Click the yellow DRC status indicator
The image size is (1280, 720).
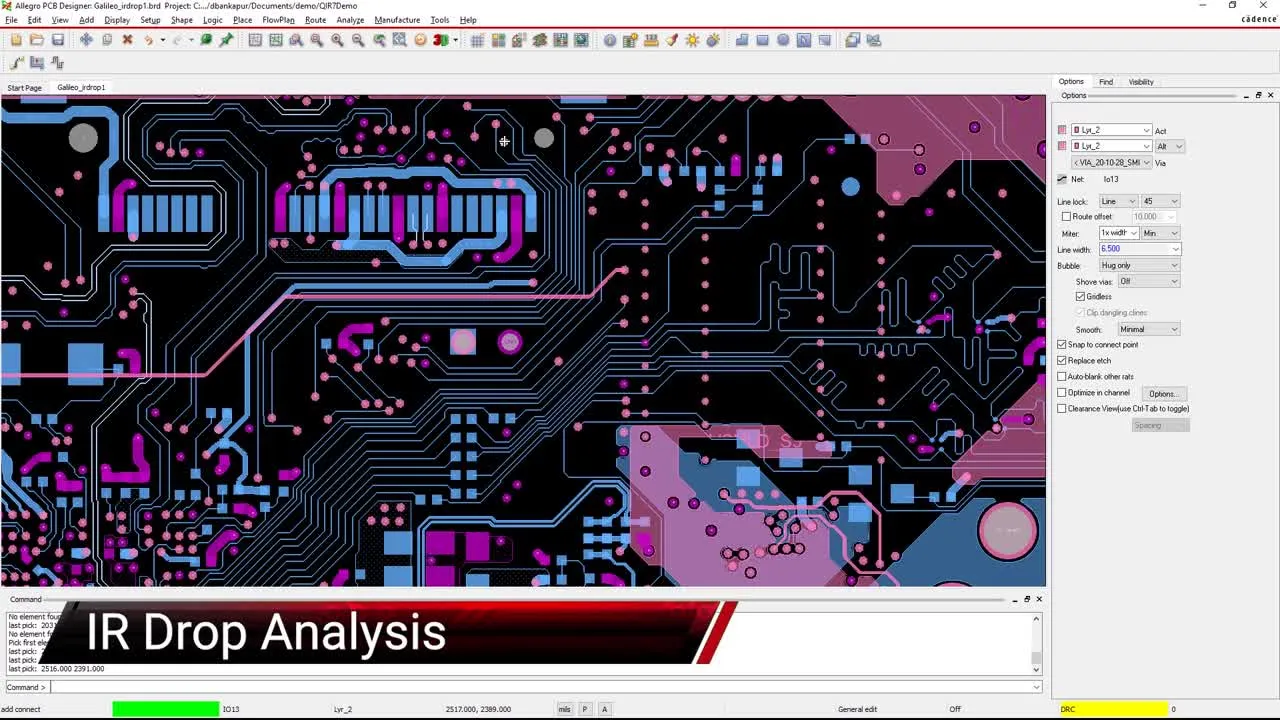1114,709
